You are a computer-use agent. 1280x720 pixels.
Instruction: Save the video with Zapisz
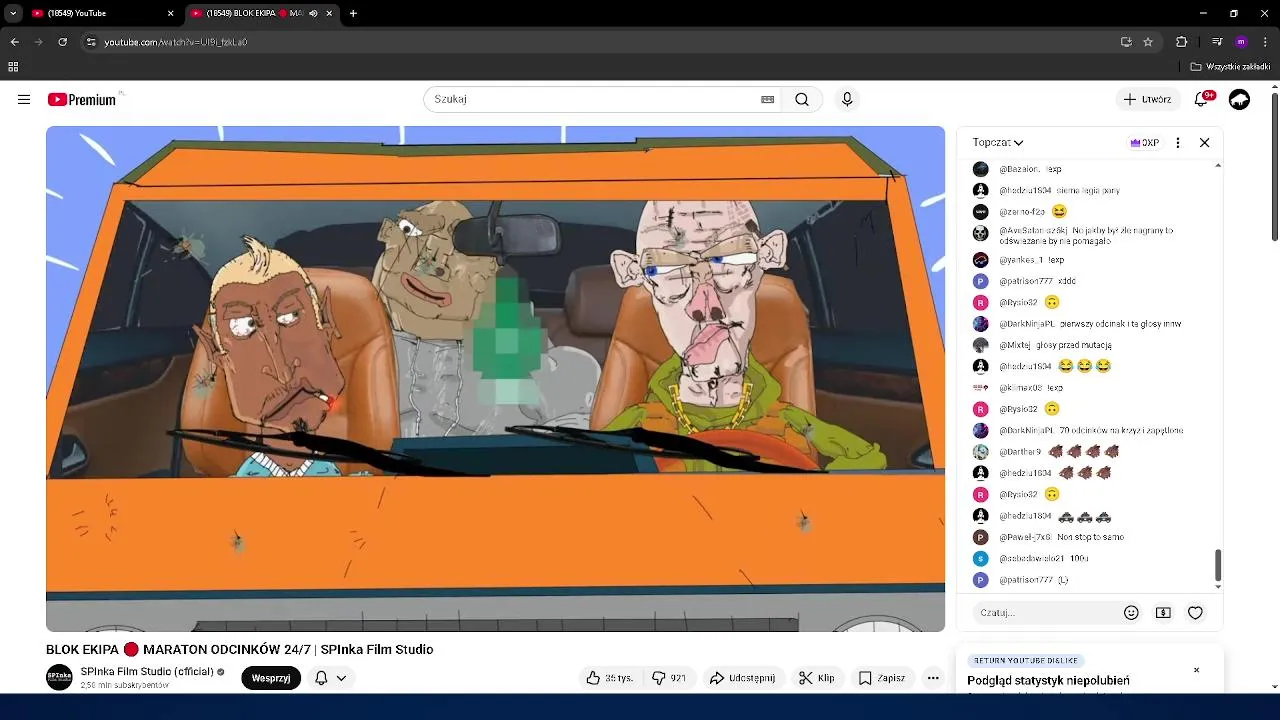point(882,678)
